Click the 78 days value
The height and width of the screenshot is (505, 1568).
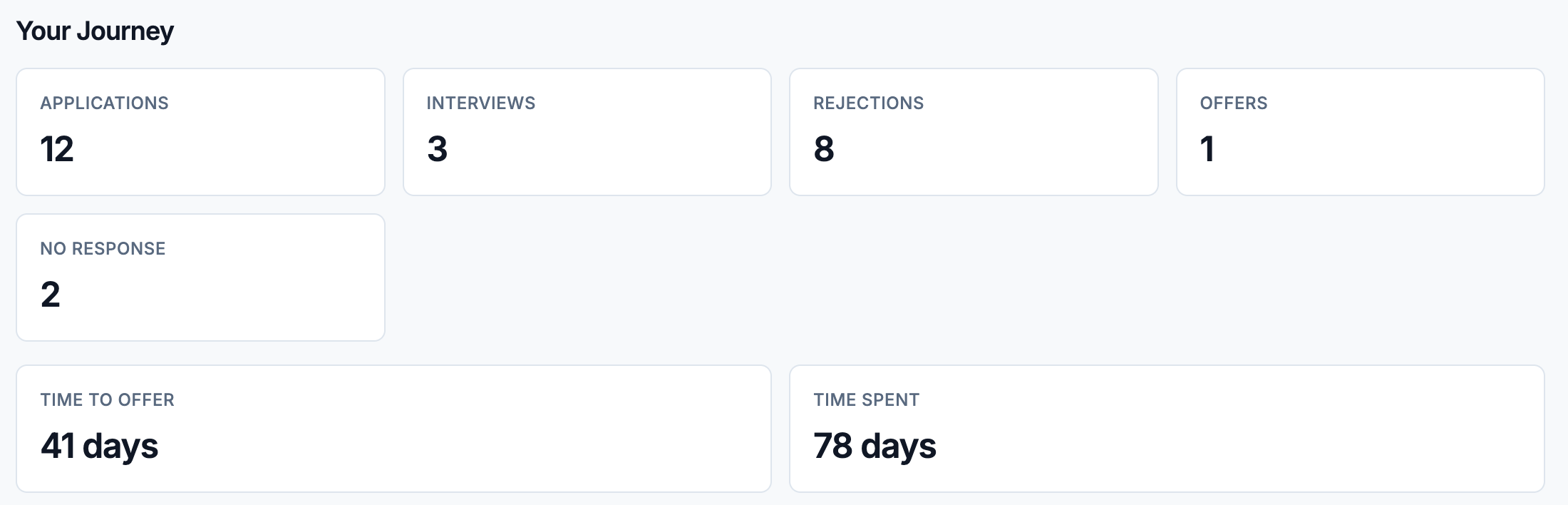tap(875, 447)
